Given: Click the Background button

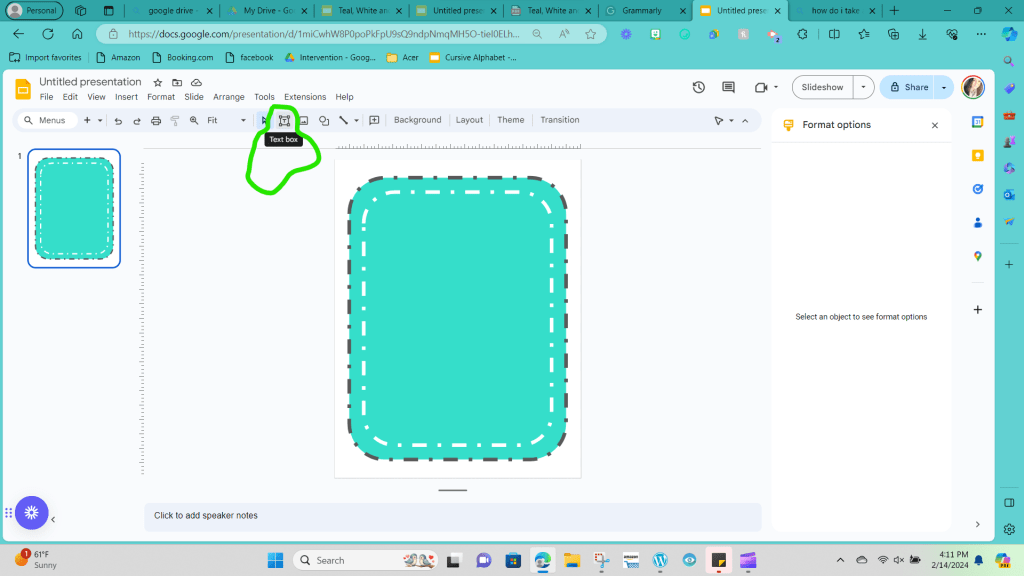Looking at the screenshot, I should (x=417, y=120).
